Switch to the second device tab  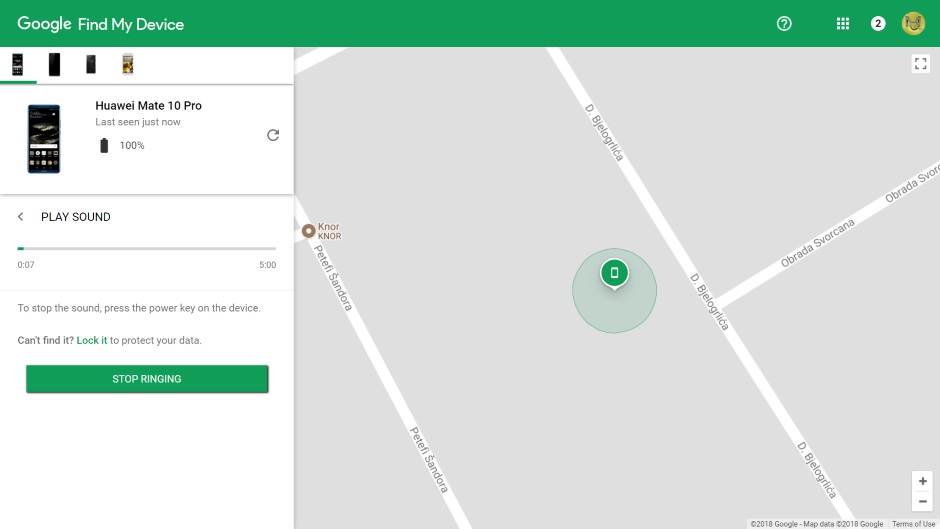pos(54,65)
